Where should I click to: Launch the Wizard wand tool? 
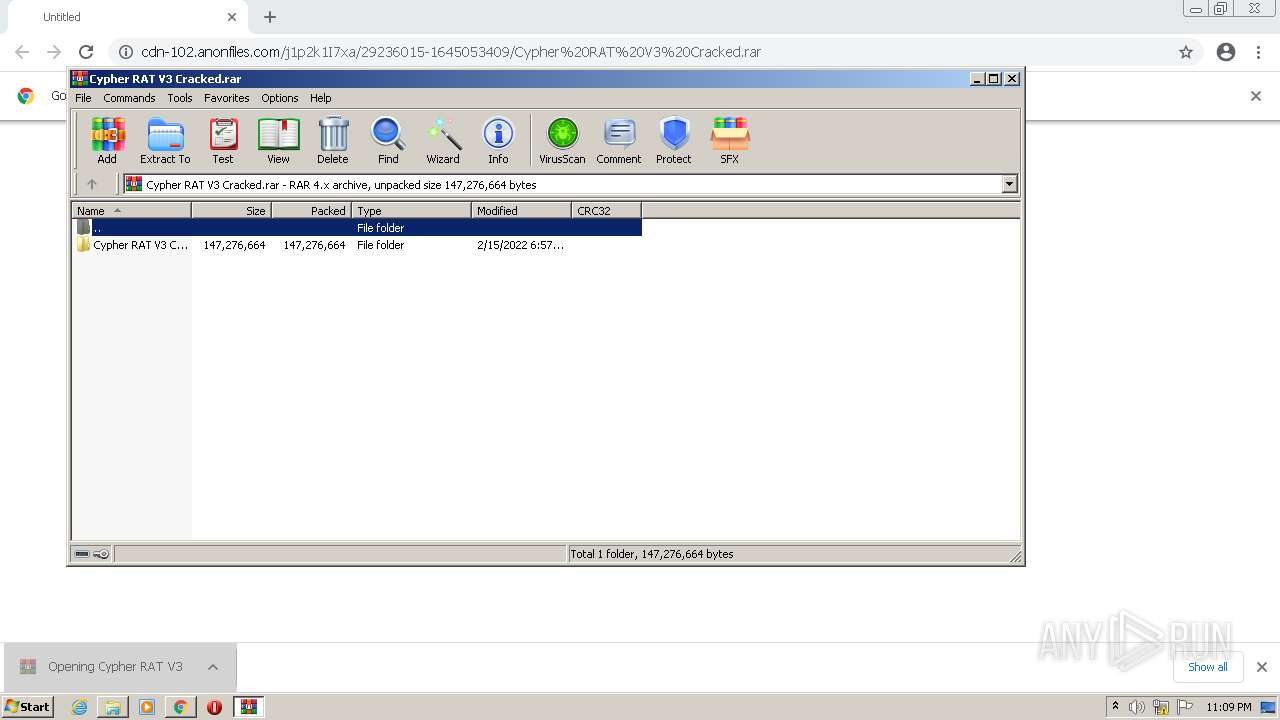point(443,140)
